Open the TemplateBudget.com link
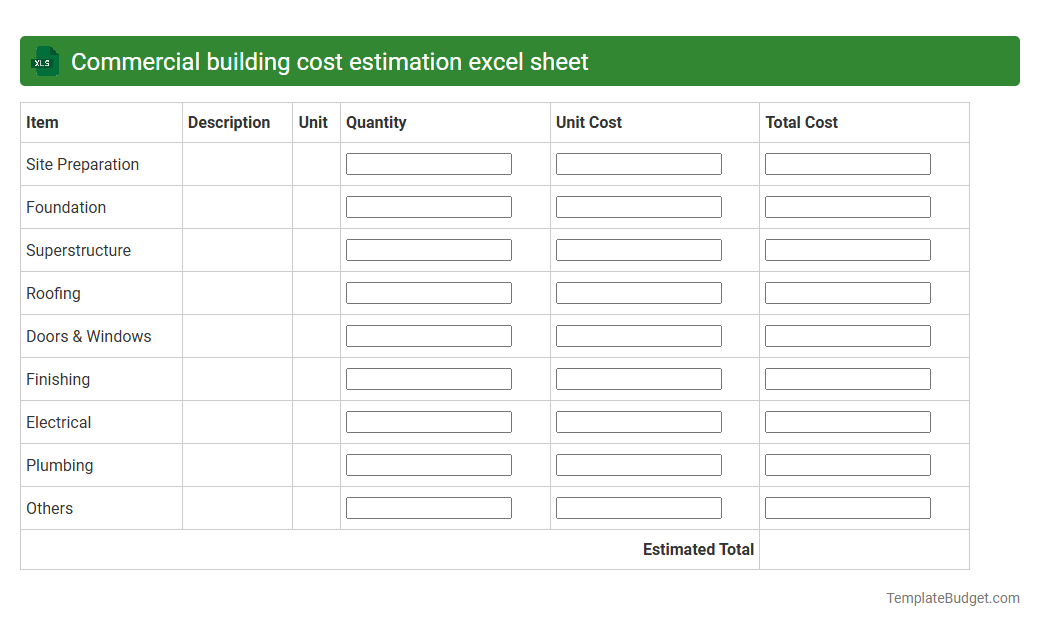This screenshot has width=1040, height=627. (952, 598)
